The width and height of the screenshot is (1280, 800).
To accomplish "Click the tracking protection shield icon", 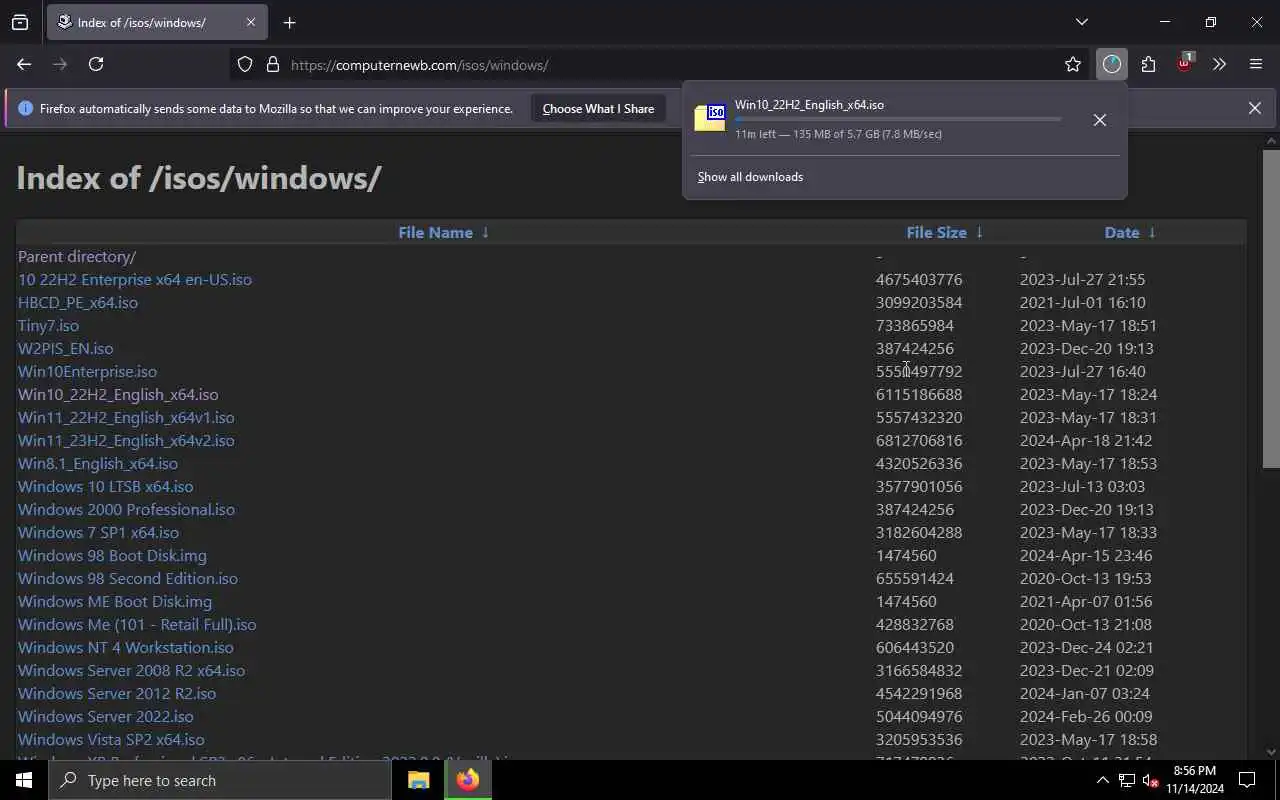I will [245, 65].
